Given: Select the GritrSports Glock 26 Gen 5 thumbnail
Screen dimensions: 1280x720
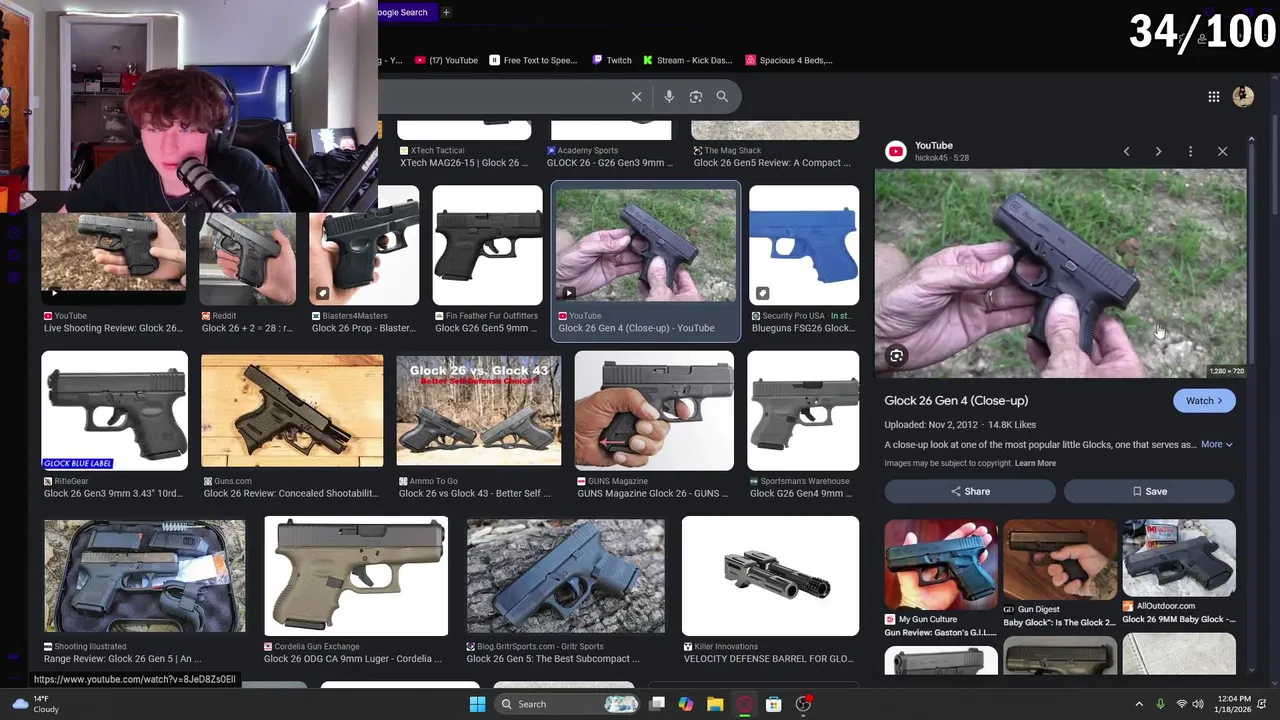Looking at the screenshot, I should [565, 576].
